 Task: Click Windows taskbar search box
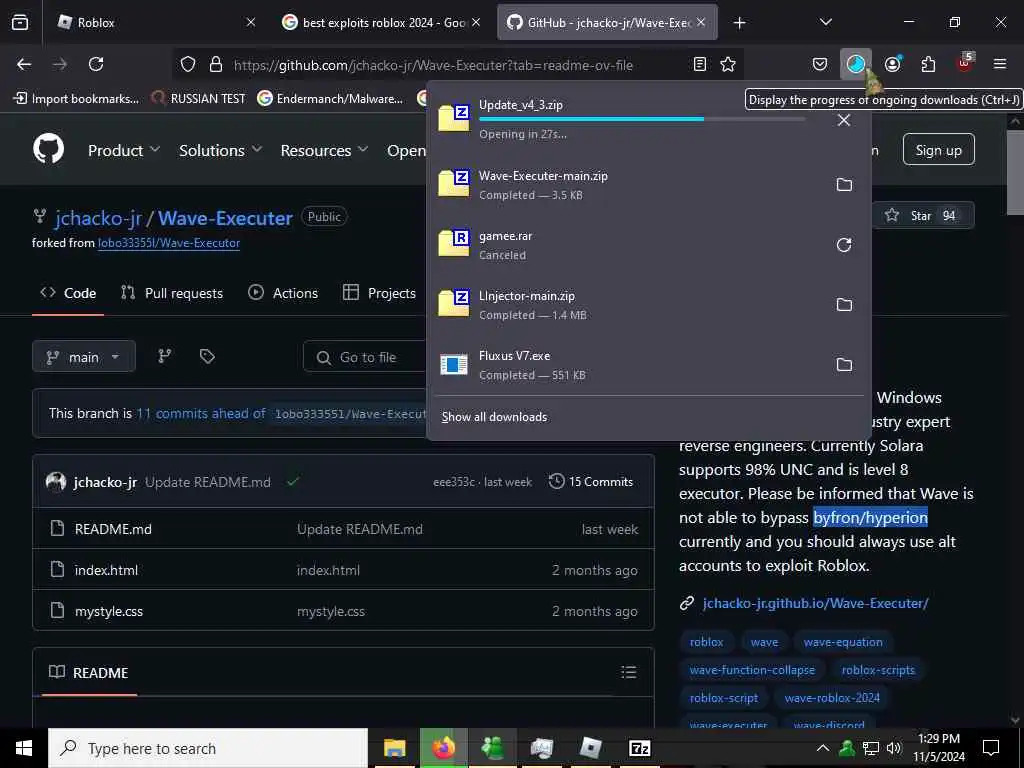click(208, 748)
